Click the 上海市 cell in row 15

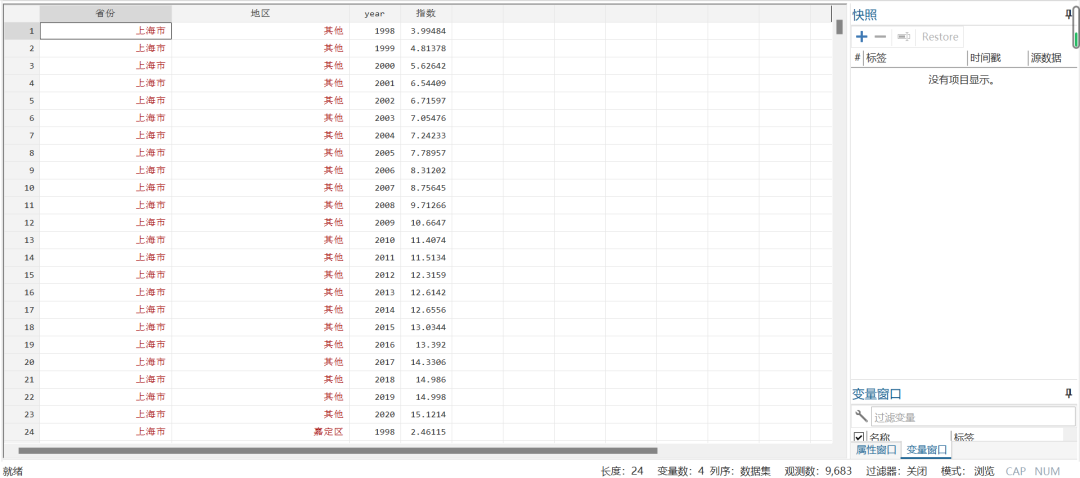105,275
